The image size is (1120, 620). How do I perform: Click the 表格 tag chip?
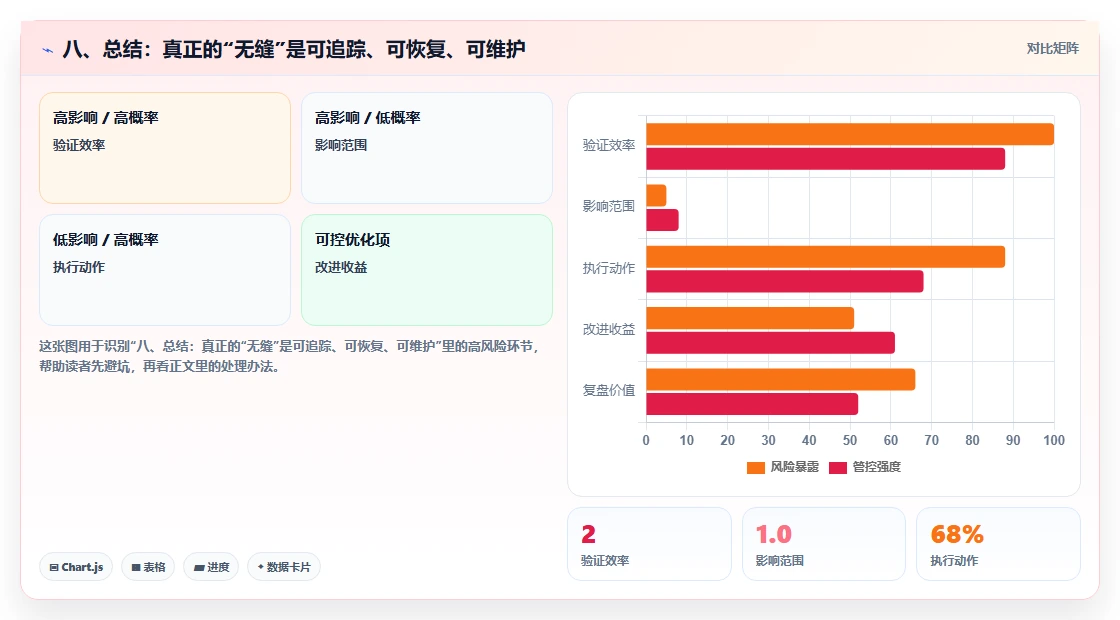(x=148, y=567)
